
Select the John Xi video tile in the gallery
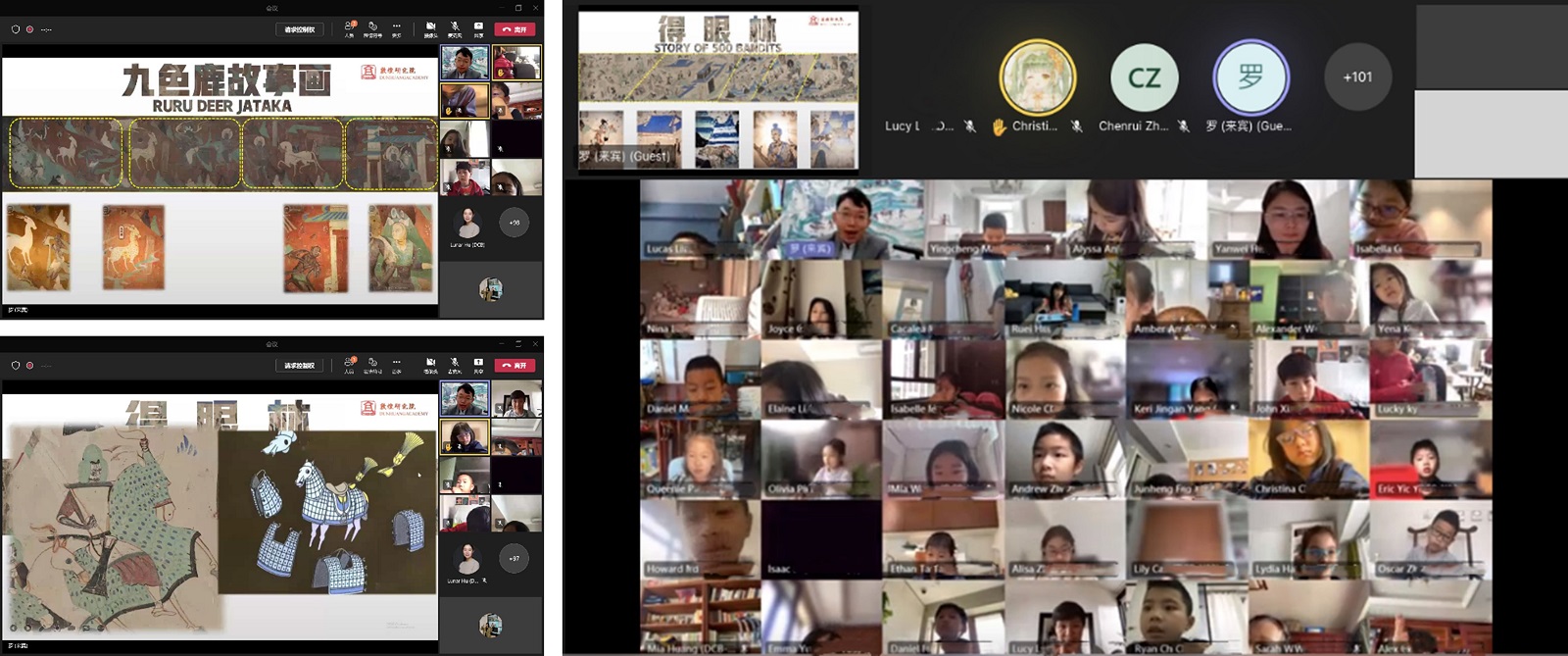(1309, 378)
